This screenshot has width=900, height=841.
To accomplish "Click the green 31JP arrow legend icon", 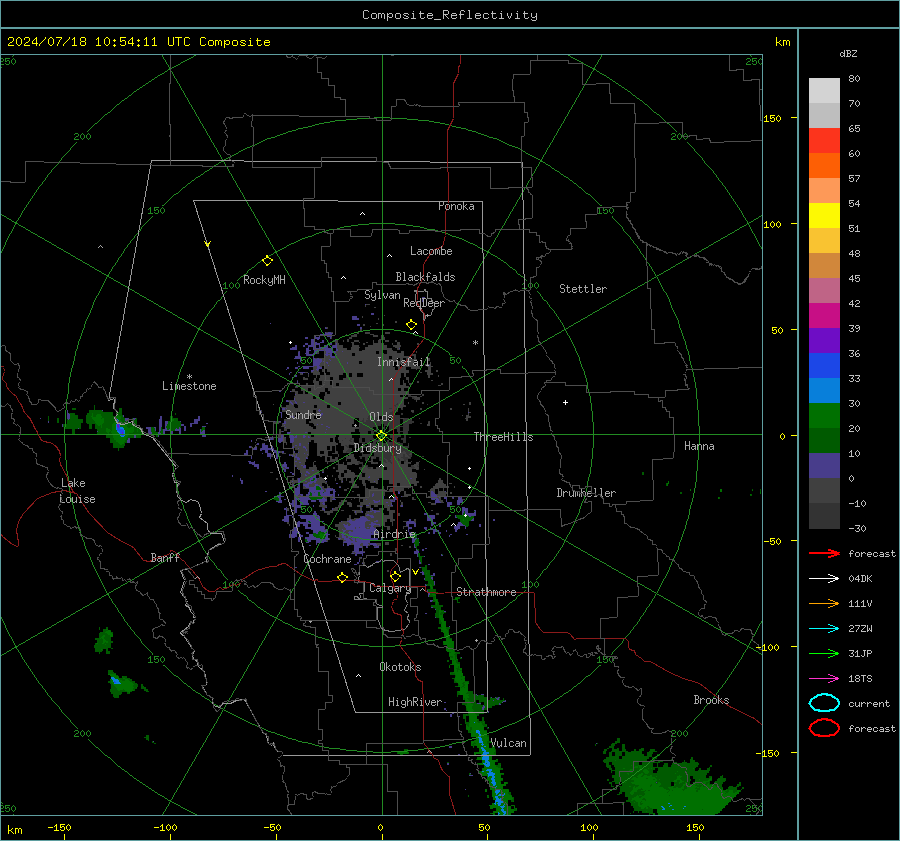I will (824, 653).
